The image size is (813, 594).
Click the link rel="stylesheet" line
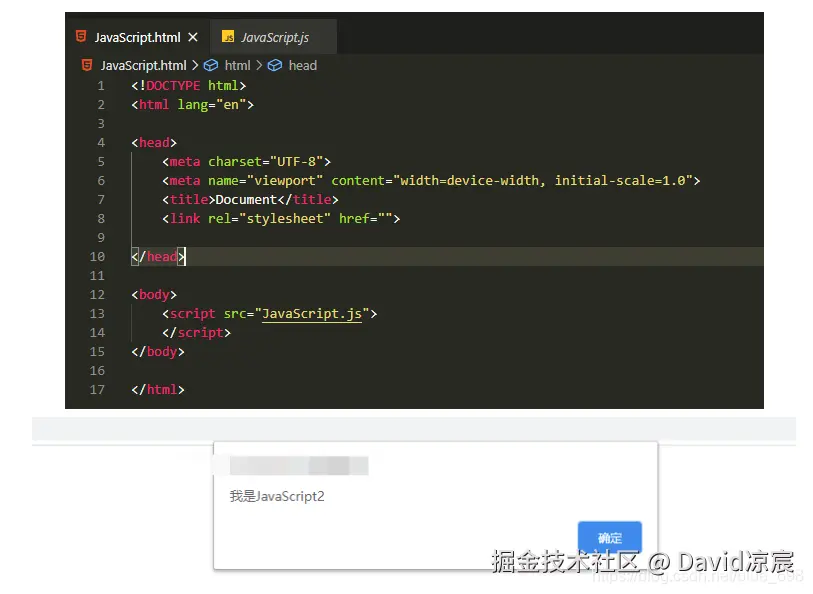pyautogui.click(x=281, y=219)
